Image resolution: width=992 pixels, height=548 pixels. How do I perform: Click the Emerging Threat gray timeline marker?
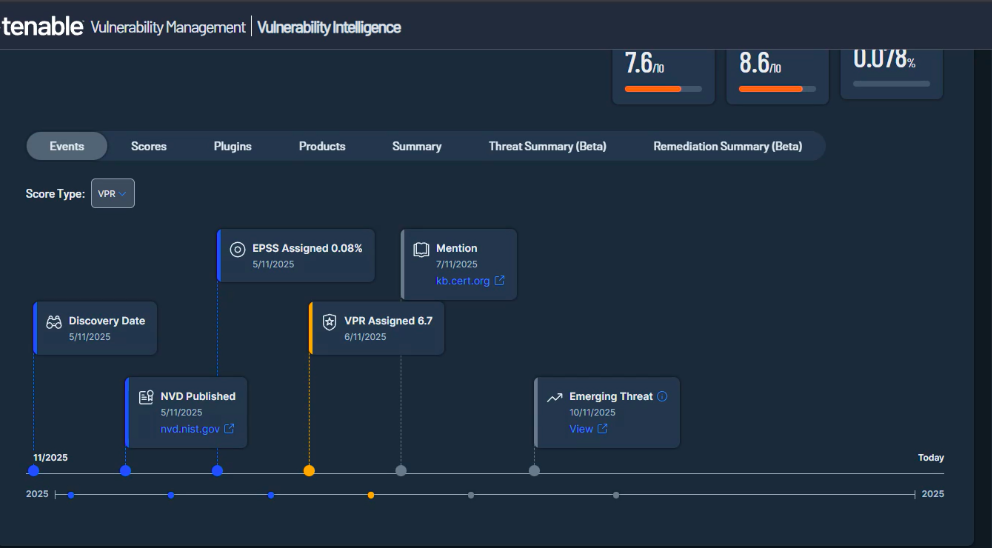(x=534, y=471)
